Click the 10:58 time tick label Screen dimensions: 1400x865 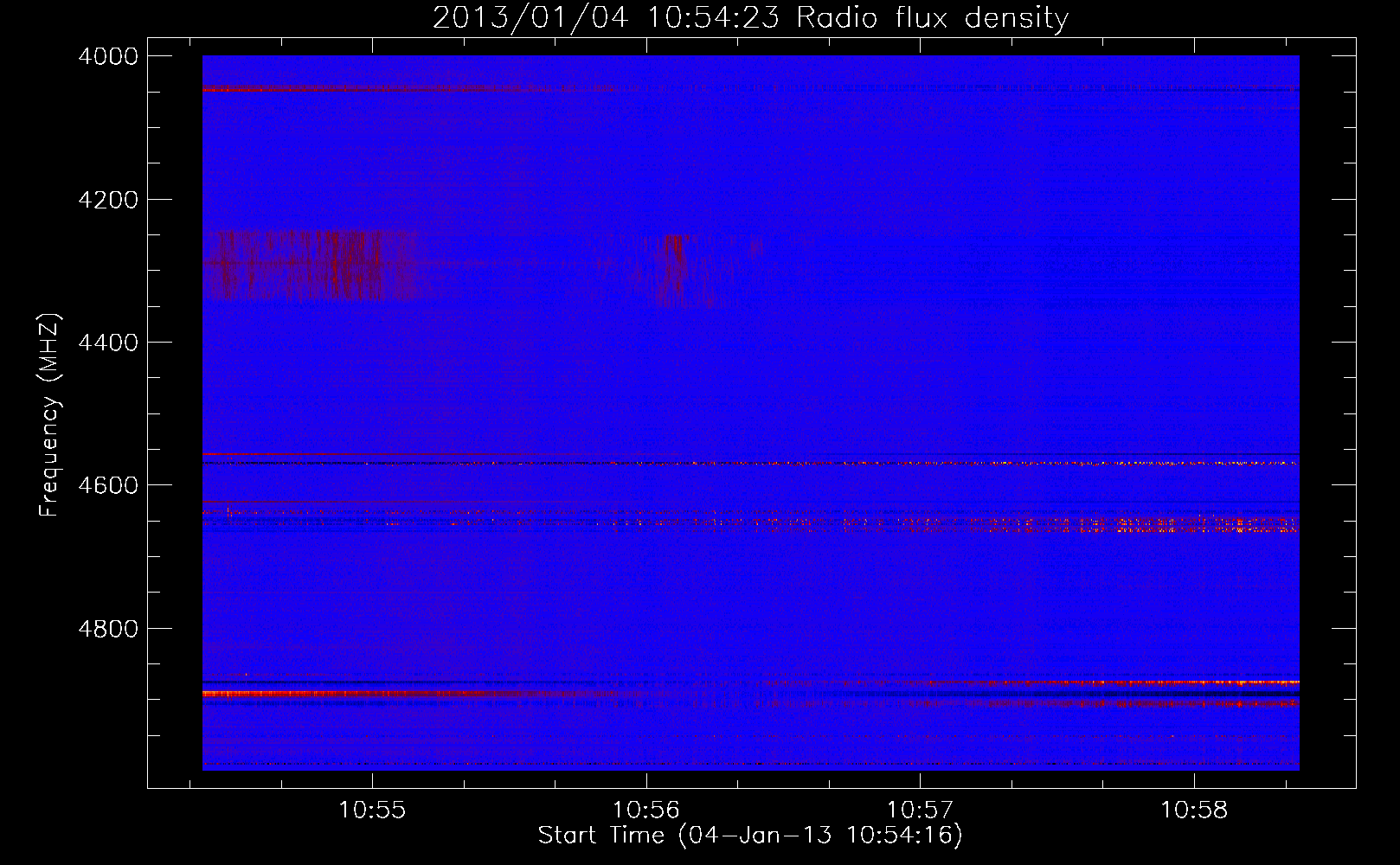pyautogui.click(x=1194, y=811)
